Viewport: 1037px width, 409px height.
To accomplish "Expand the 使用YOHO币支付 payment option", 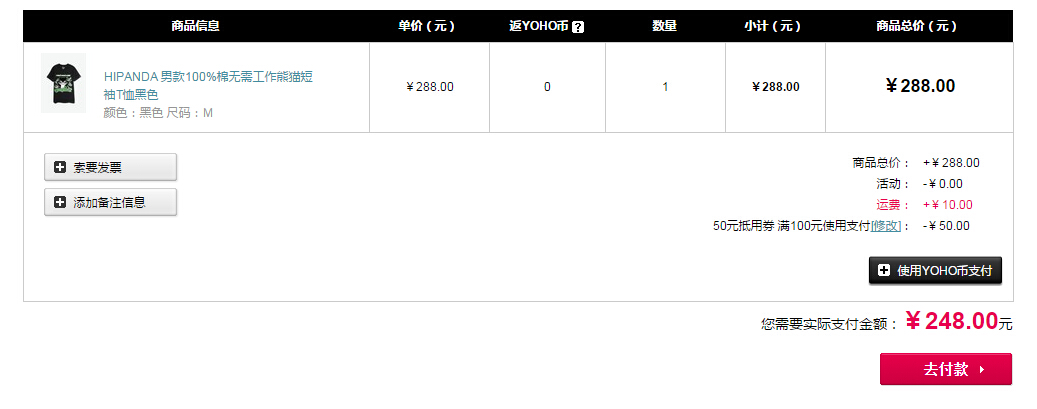I will (935, 271).
